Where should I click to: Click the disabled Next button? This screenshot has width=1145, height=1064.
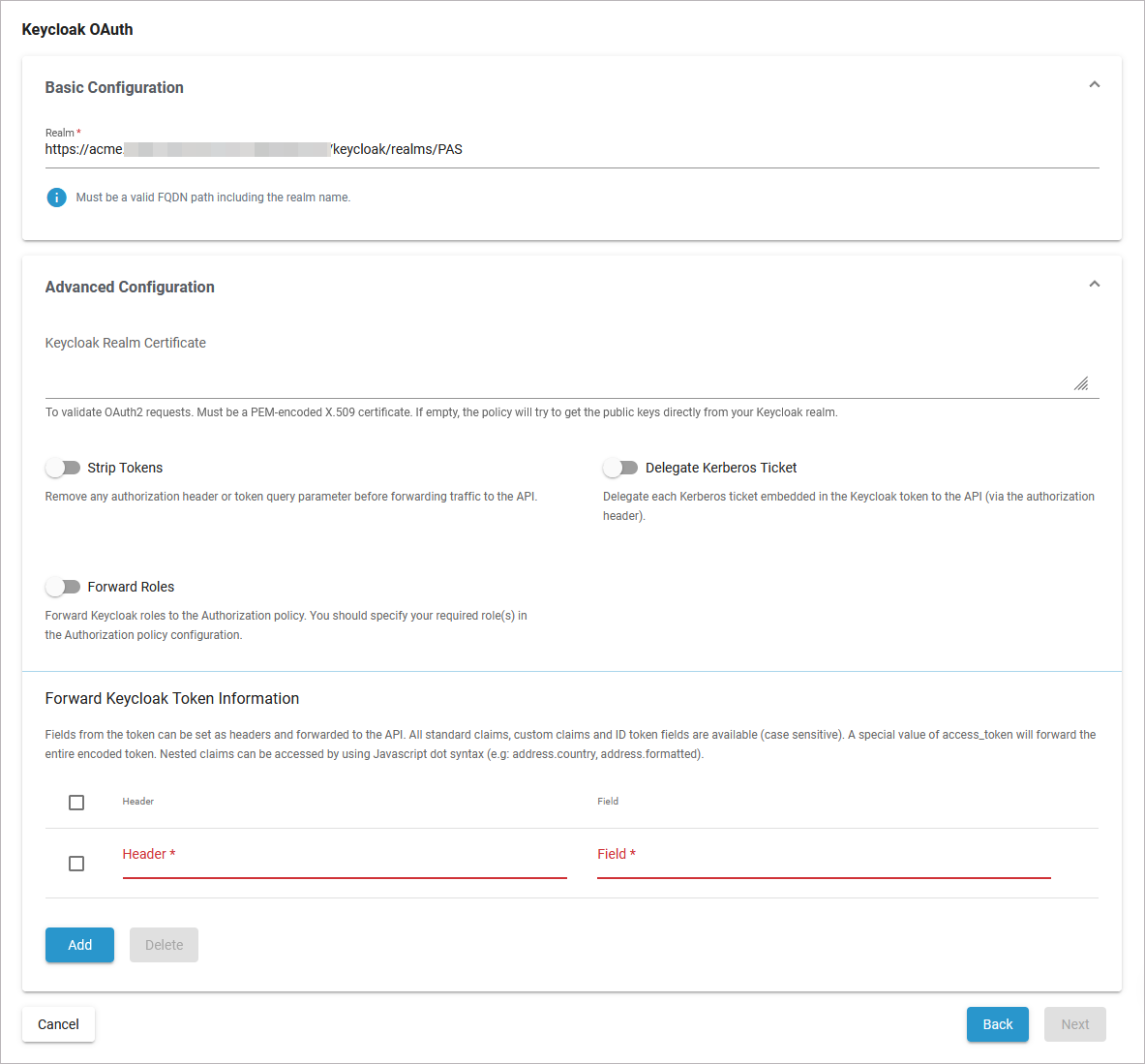click(x=1074, y=1023)
